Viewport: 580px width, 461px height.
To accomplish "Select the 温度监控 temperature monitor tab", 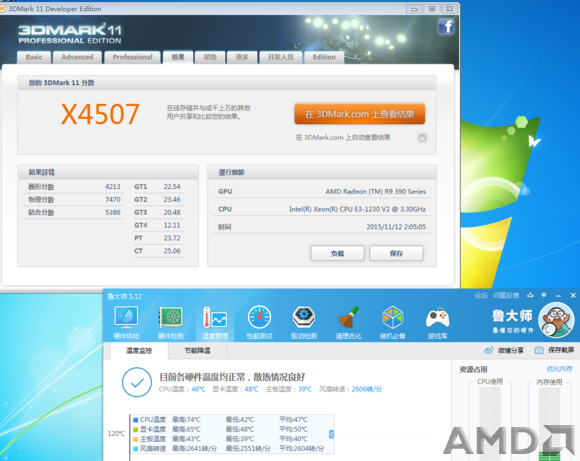I will (139, 350).
